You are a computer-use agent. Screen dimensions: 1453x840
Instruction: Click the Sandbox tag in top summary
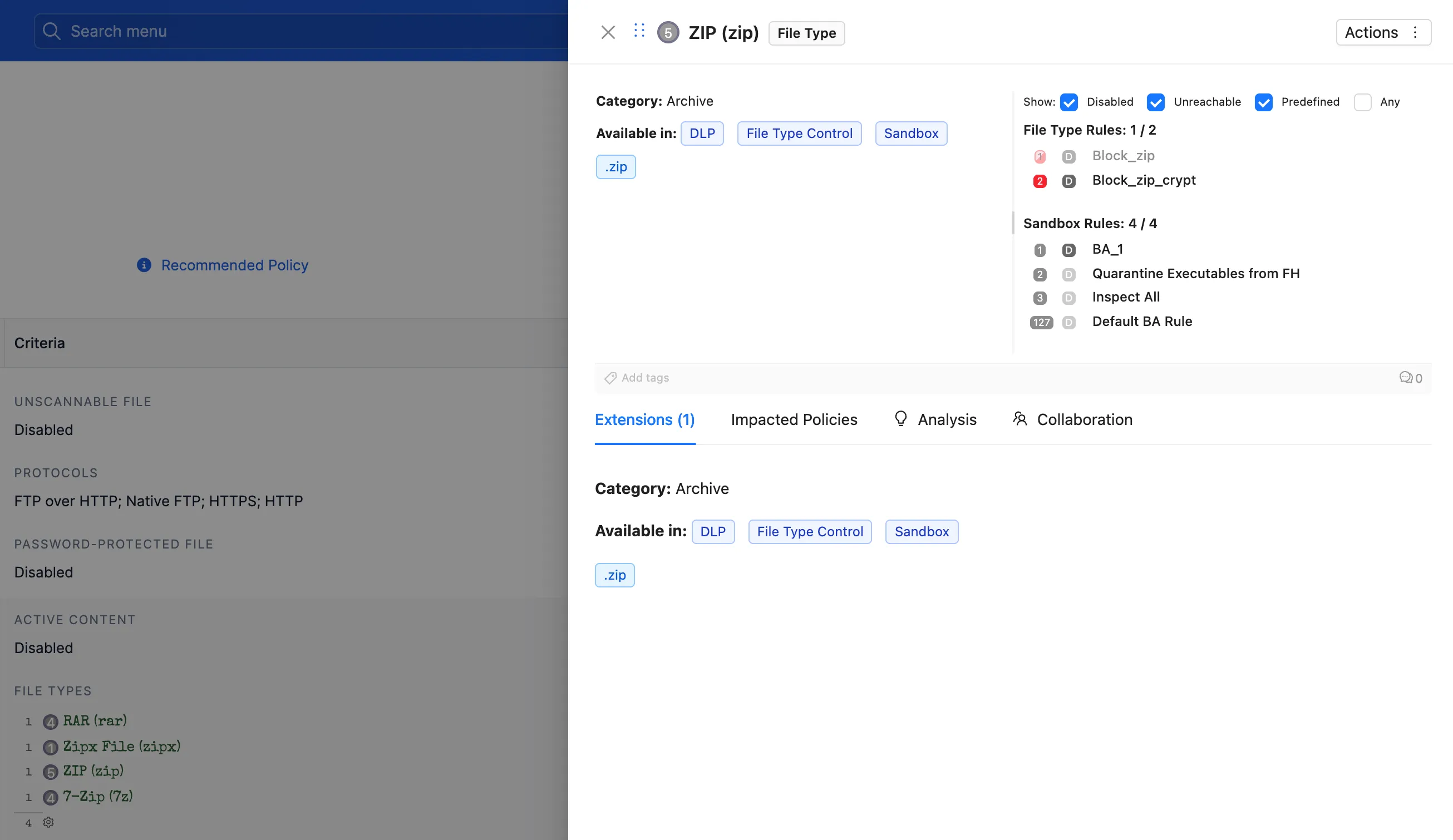coord(911,133)
